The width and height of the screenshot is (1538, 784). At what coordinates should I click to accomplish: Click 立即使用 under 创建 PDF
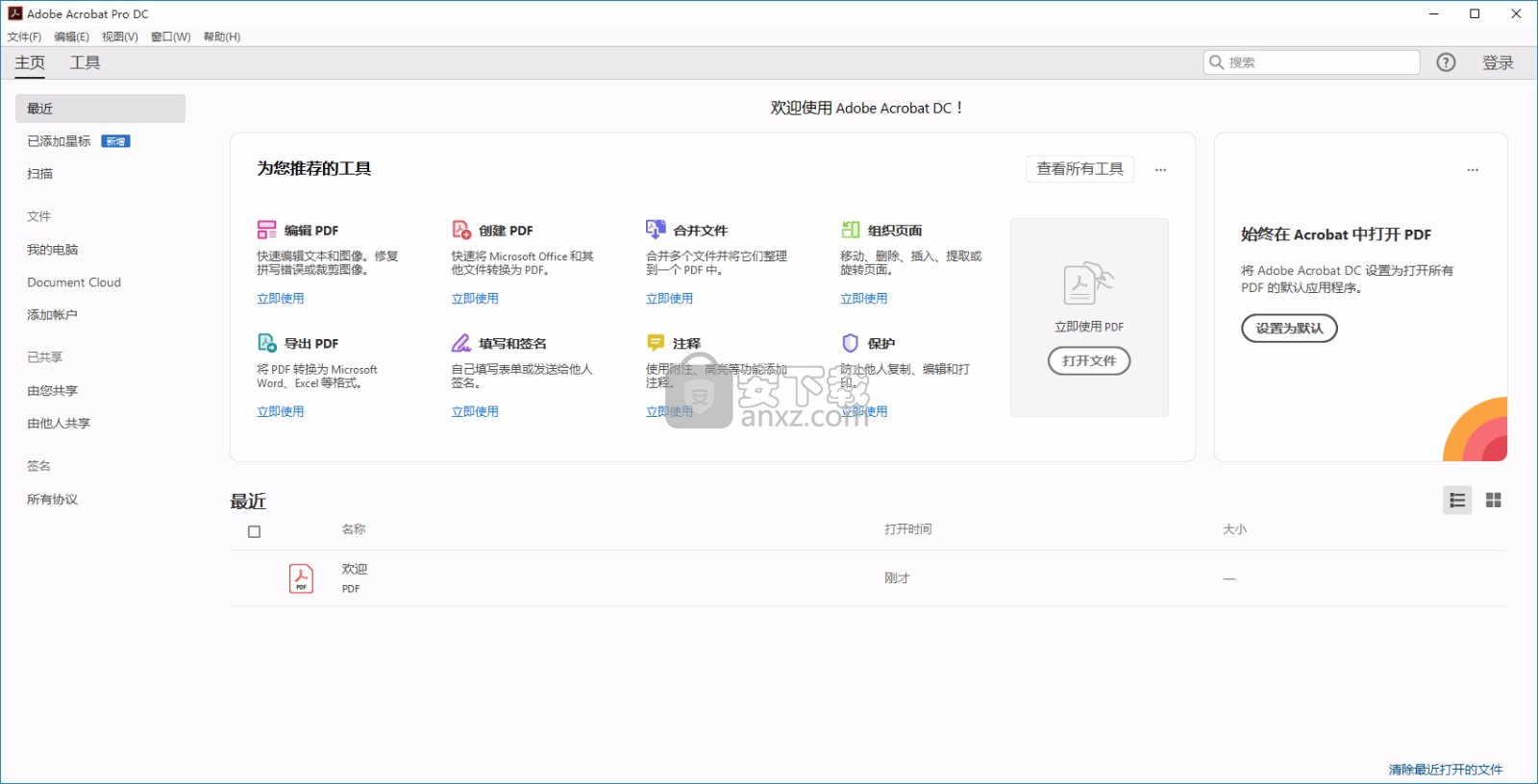coord(475,299)
